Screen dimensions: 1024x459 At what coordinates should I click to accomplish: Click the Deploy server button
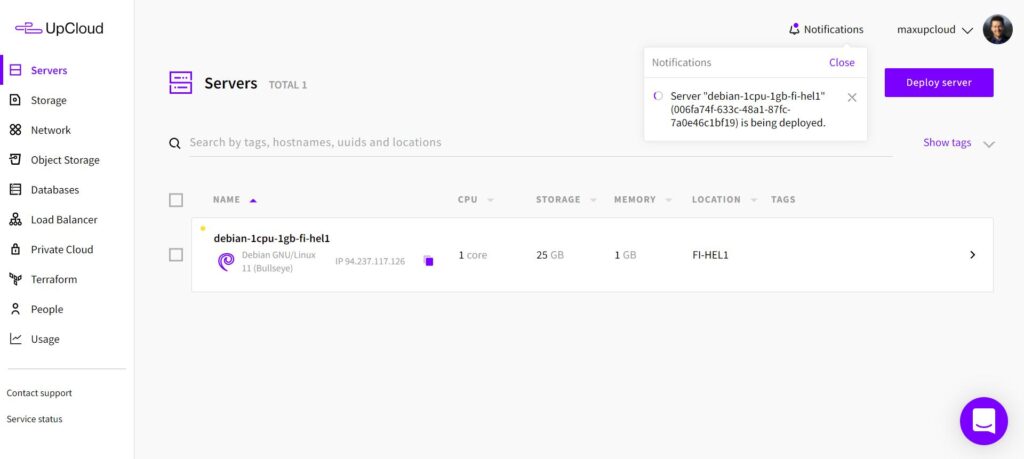tap(938, 83)
